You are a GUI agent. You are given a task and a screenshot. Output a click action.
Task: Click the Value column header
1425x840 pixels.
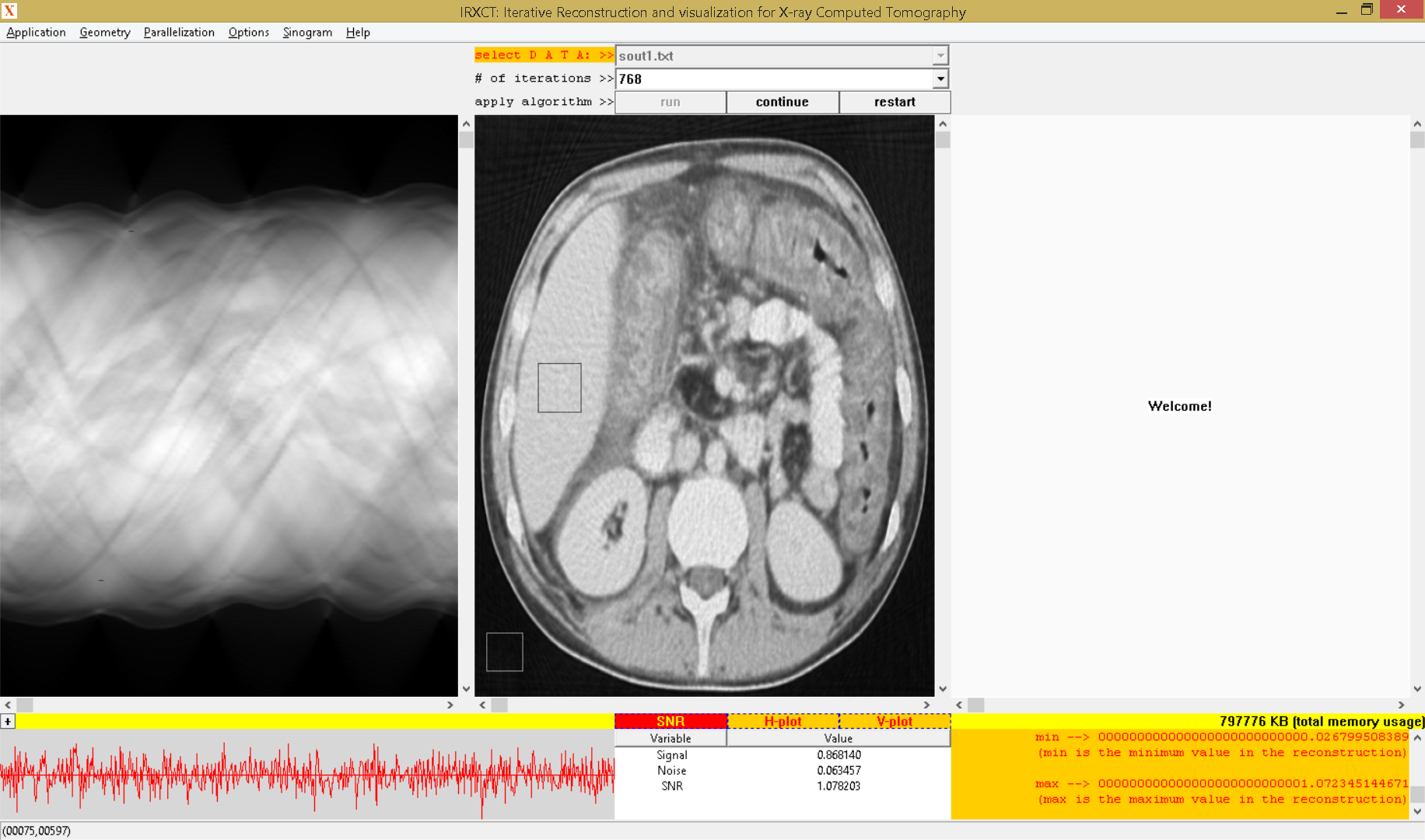838,738
